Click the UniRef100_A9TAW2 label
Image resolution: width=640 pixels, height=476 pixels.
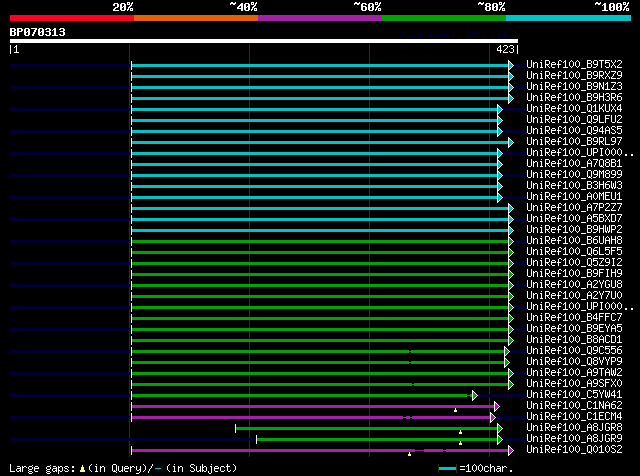574,373
